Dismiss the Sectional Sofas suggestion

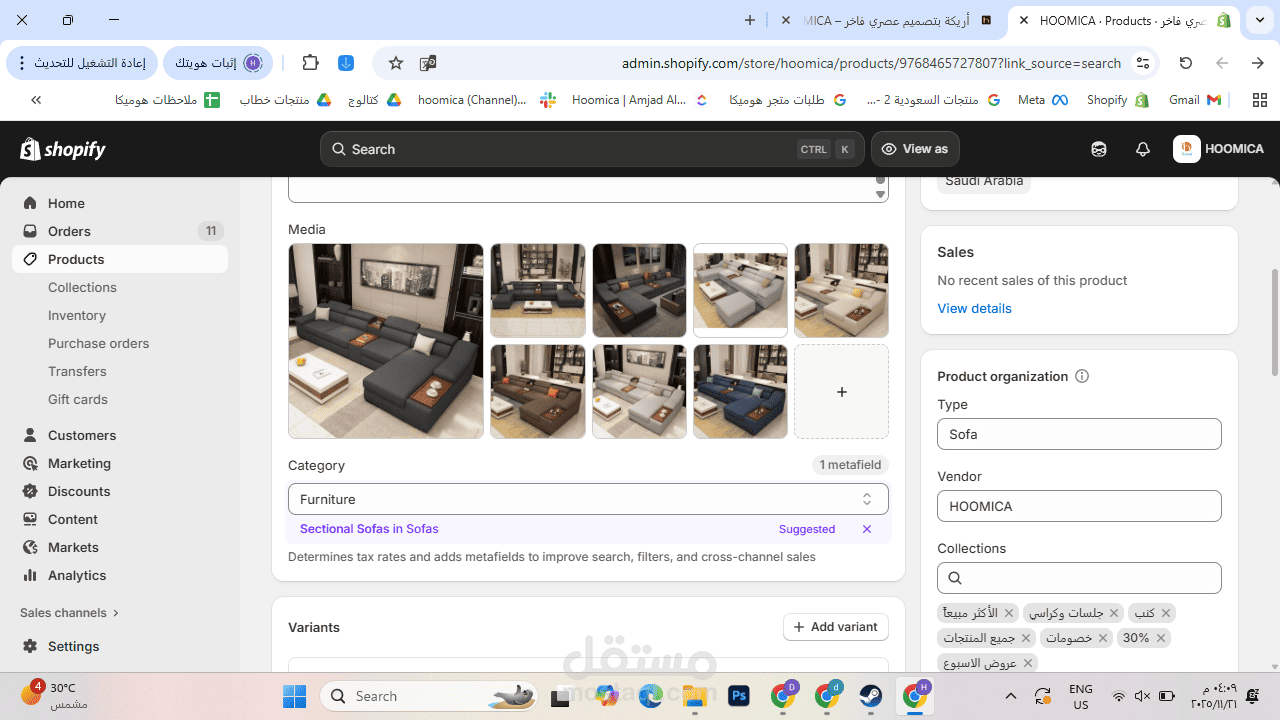point(867,529)
